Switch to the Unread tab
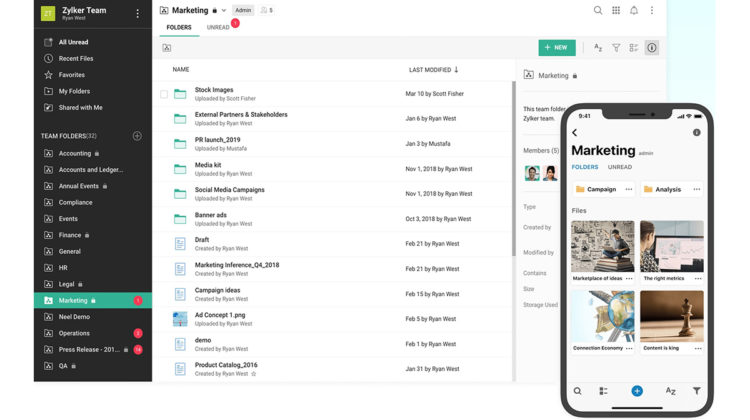Screen dimensions: 750x420 (x=218, y=28)
